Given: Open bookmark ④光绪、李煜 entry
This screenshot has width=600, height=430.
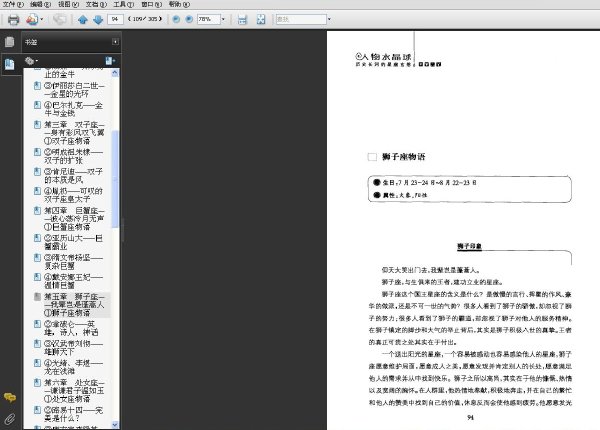Looking at the screenshot, I should (x=73, y=367).
